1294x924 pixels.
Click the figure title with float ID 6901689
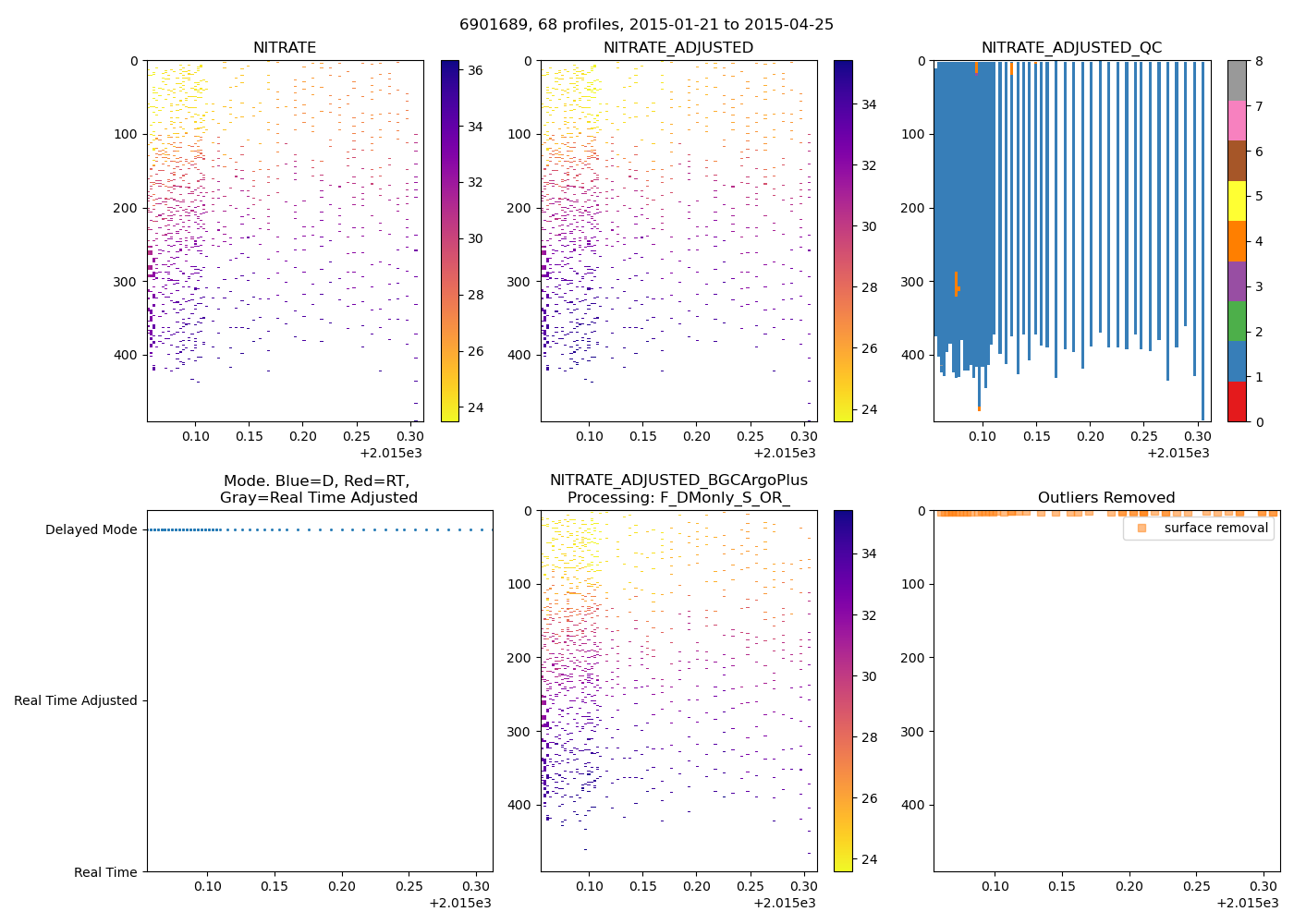pyautogui.click(x=646, y=25)
